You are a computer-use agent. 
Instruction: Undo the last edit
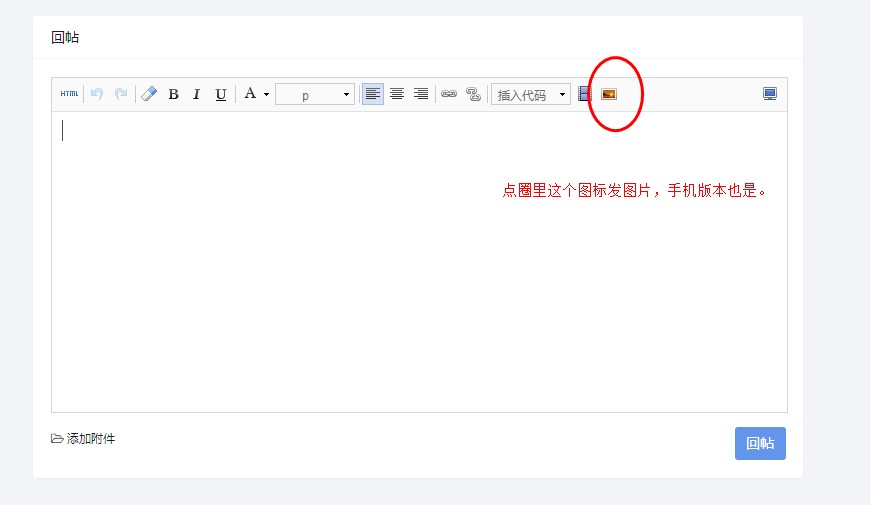coord(97,94)
